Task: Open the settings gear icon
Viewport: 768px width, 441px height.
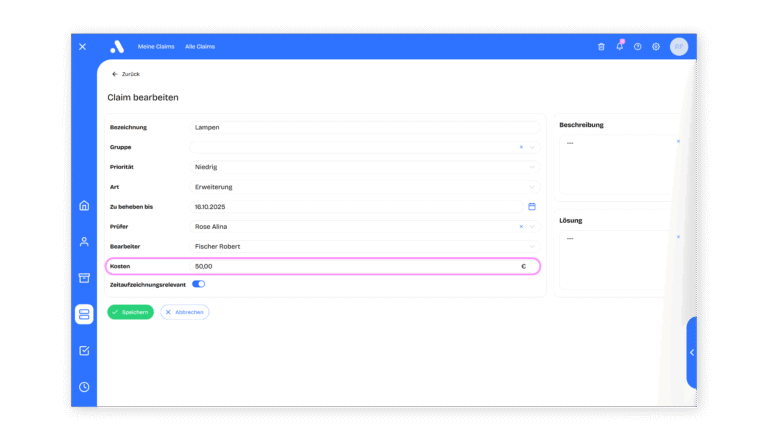Action: 656,46
